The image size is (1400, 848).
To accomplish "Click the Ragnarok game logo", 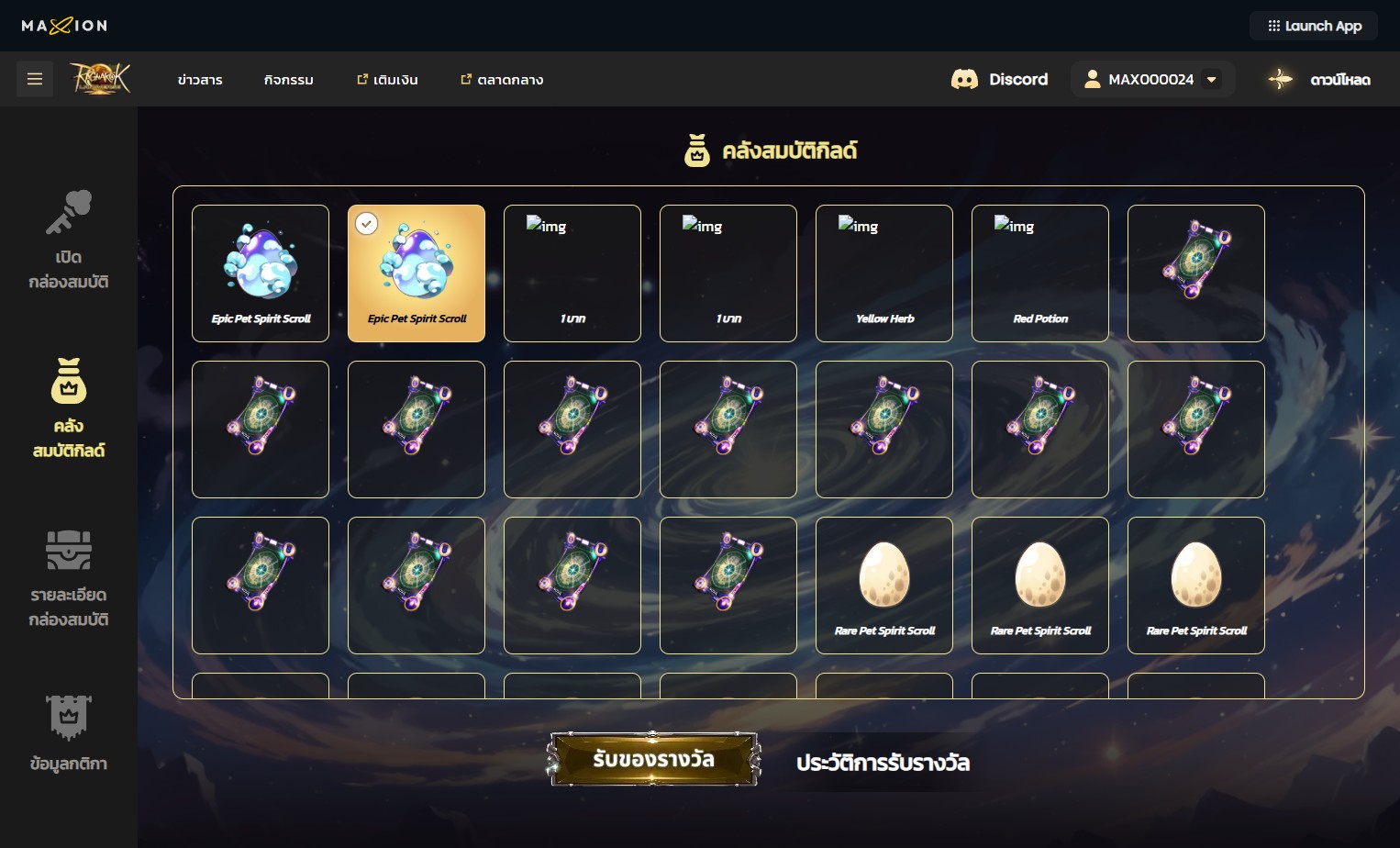I will click(101, 79).
